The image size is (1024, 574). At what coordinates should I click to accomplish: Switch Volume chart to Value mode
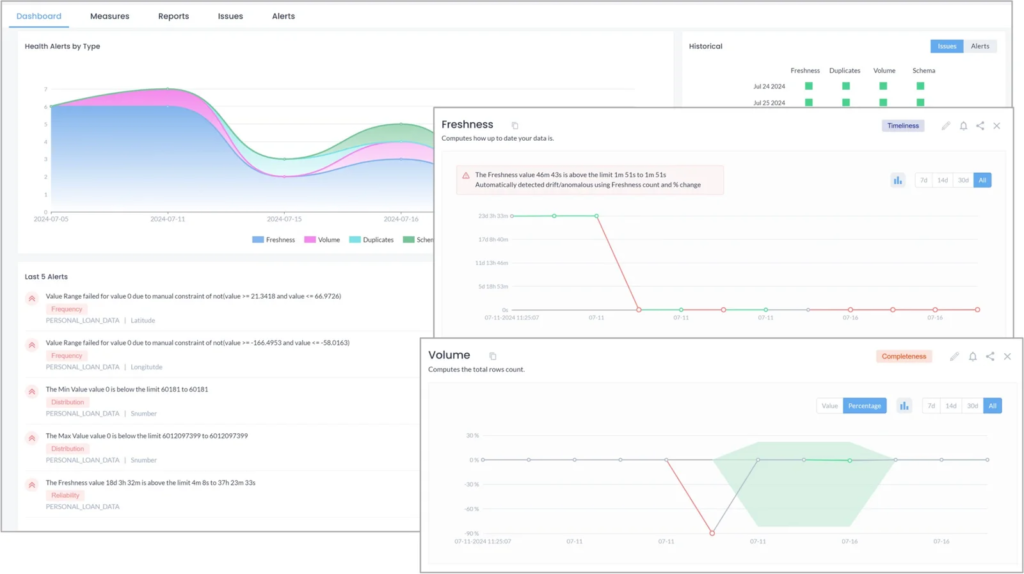click(829, 406)
